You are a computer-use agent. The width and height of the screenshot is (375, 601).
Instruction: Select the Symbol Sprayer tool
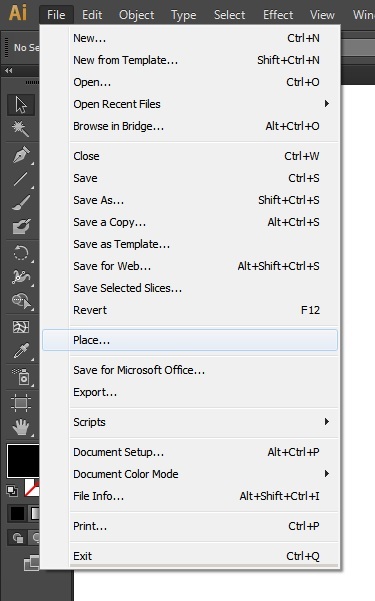(x=21, y=377)
